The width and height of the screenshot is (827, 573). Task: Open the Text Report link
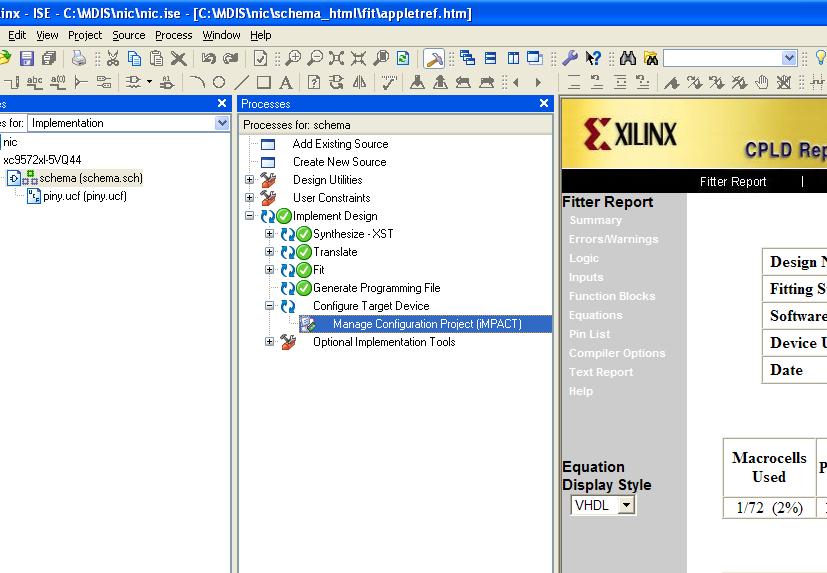tap(601, 372)
